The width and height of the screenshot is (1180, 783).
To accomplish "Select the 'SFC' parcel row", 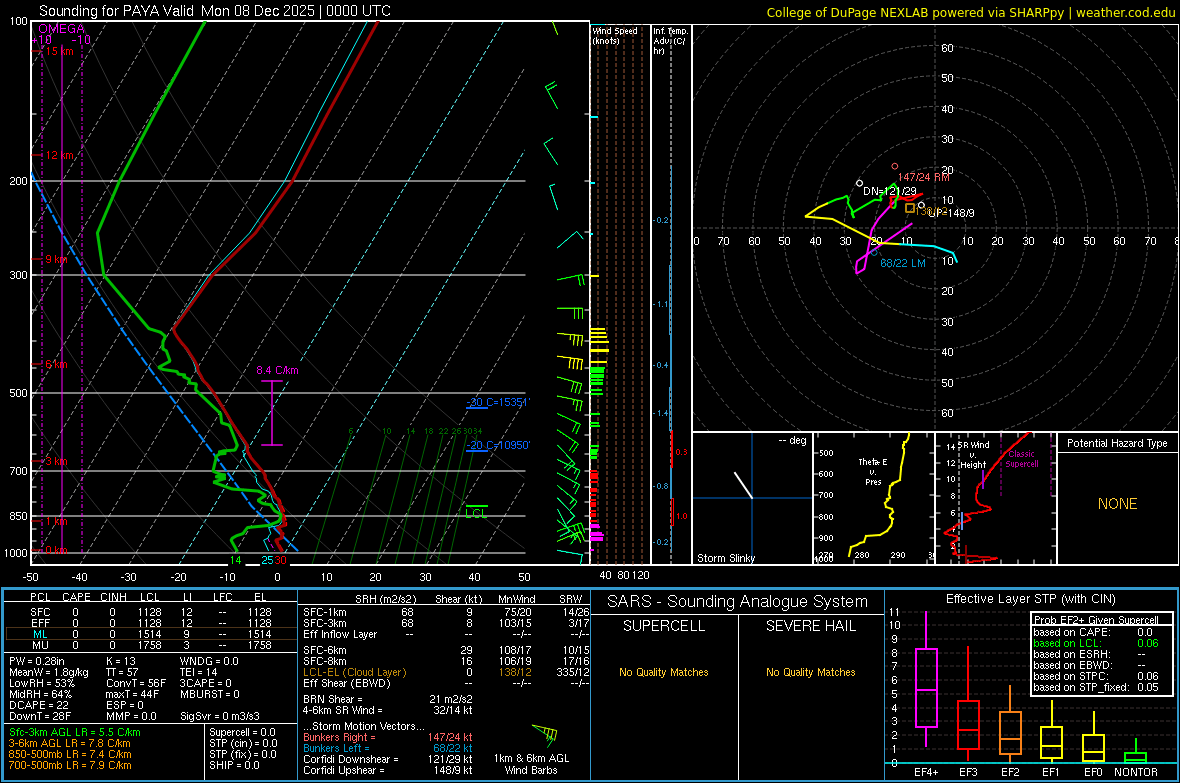I will tap(151, 612).
